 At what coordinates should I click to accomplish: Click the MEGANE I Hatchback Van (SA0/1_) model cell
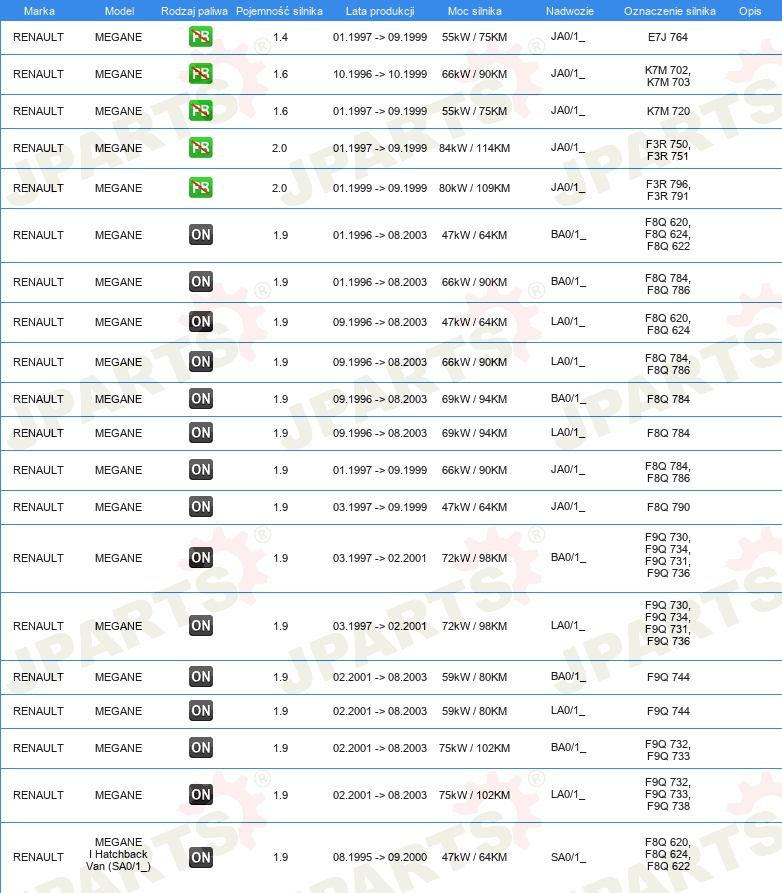coord(118,854)
